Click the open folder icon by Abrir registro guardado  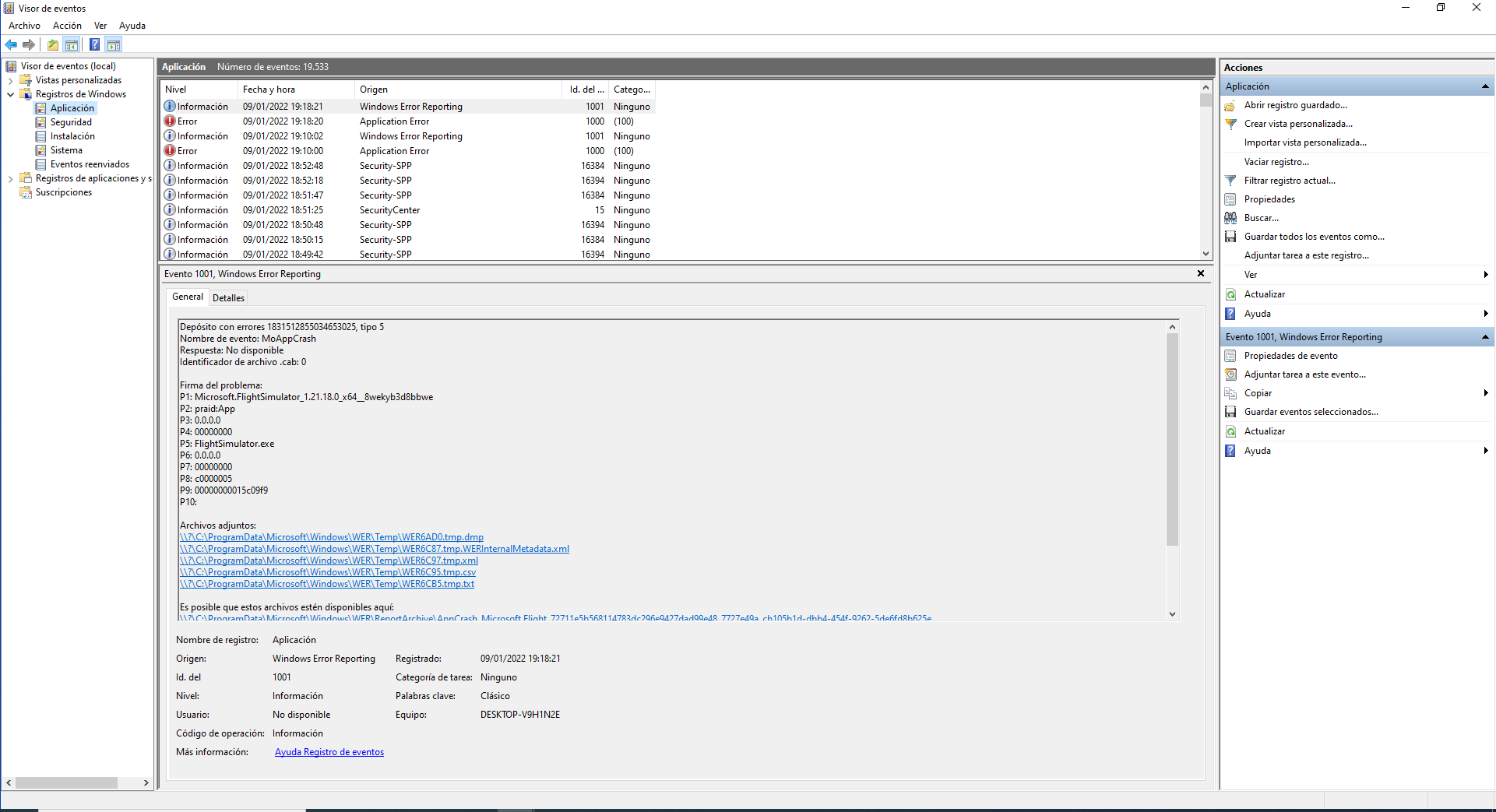coord(1230,105)
